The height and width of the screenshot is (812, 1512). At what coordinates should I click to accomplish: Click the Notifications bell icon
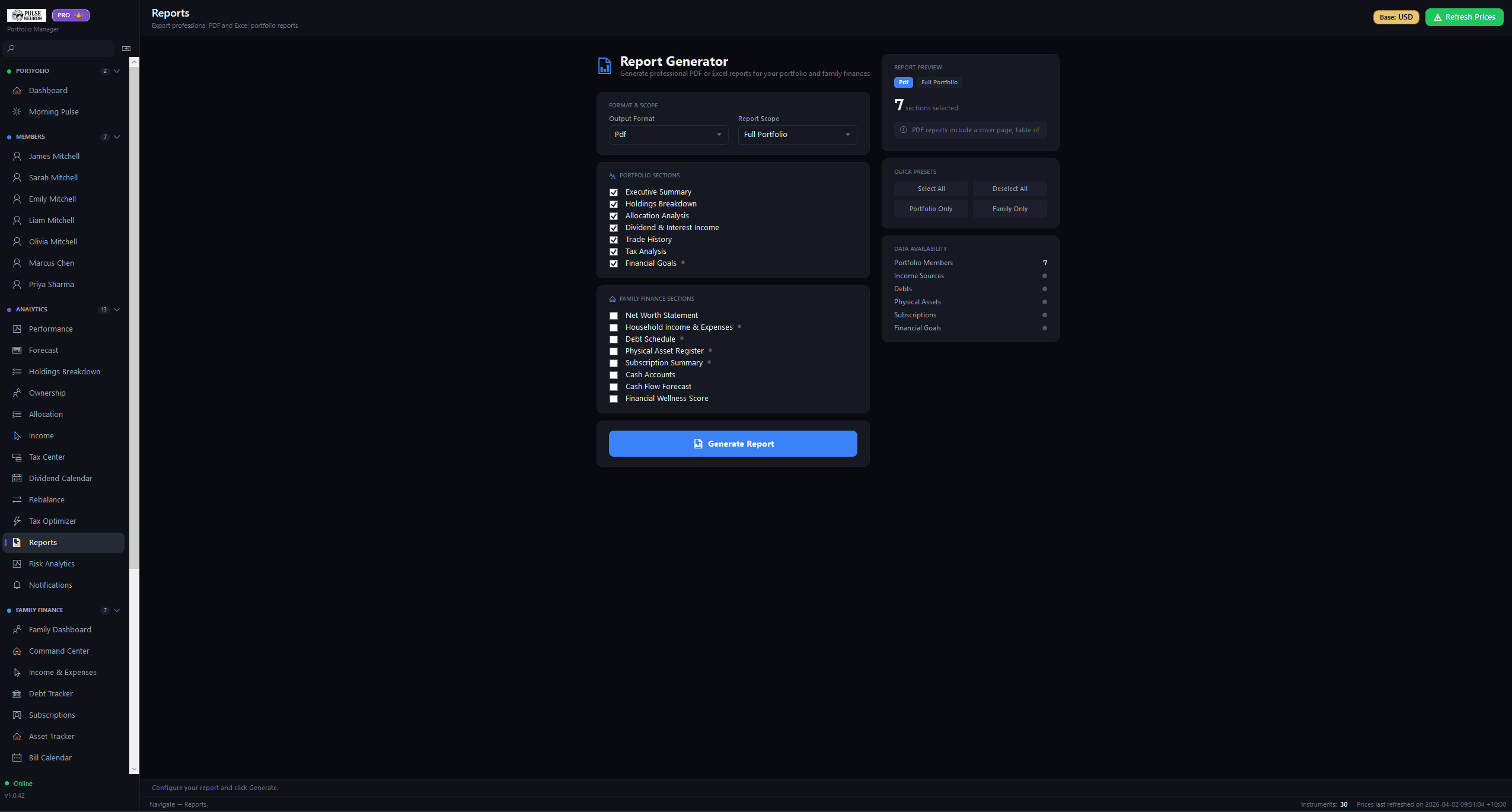pos(17,585)
